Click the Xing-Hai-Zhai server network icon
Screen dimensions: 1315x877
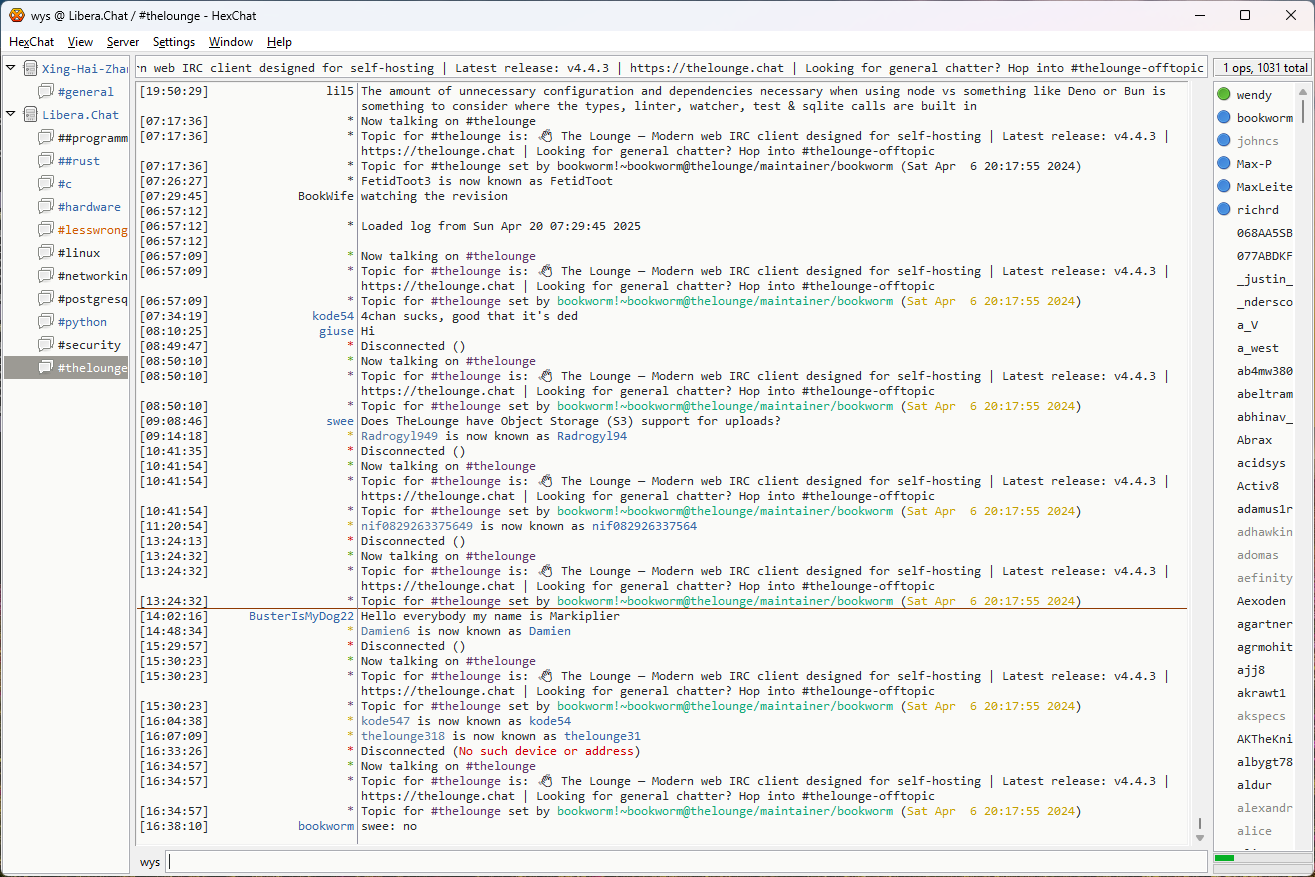[x=30, y=69]
